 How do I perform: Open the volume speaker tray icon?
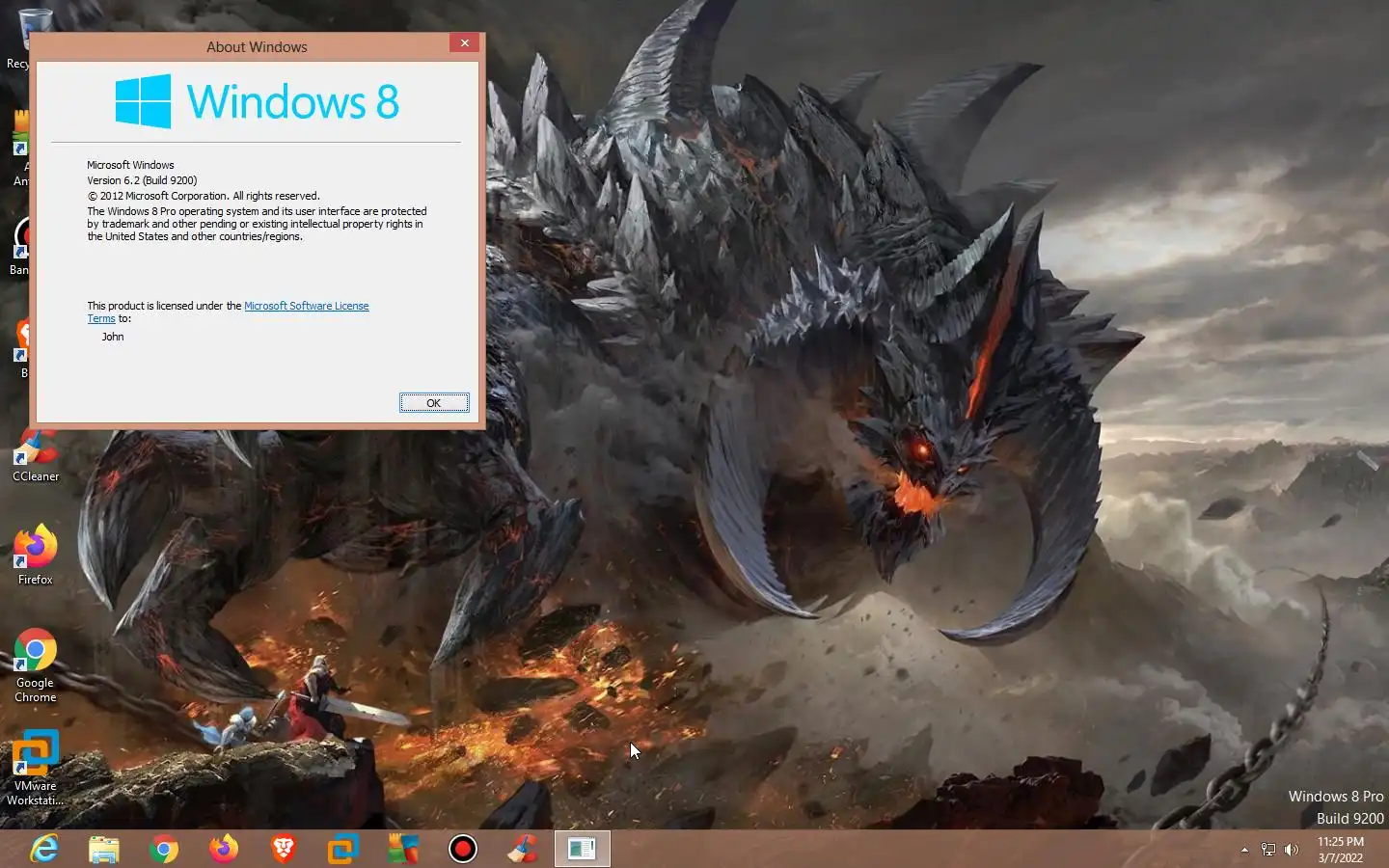point(1292,850)
